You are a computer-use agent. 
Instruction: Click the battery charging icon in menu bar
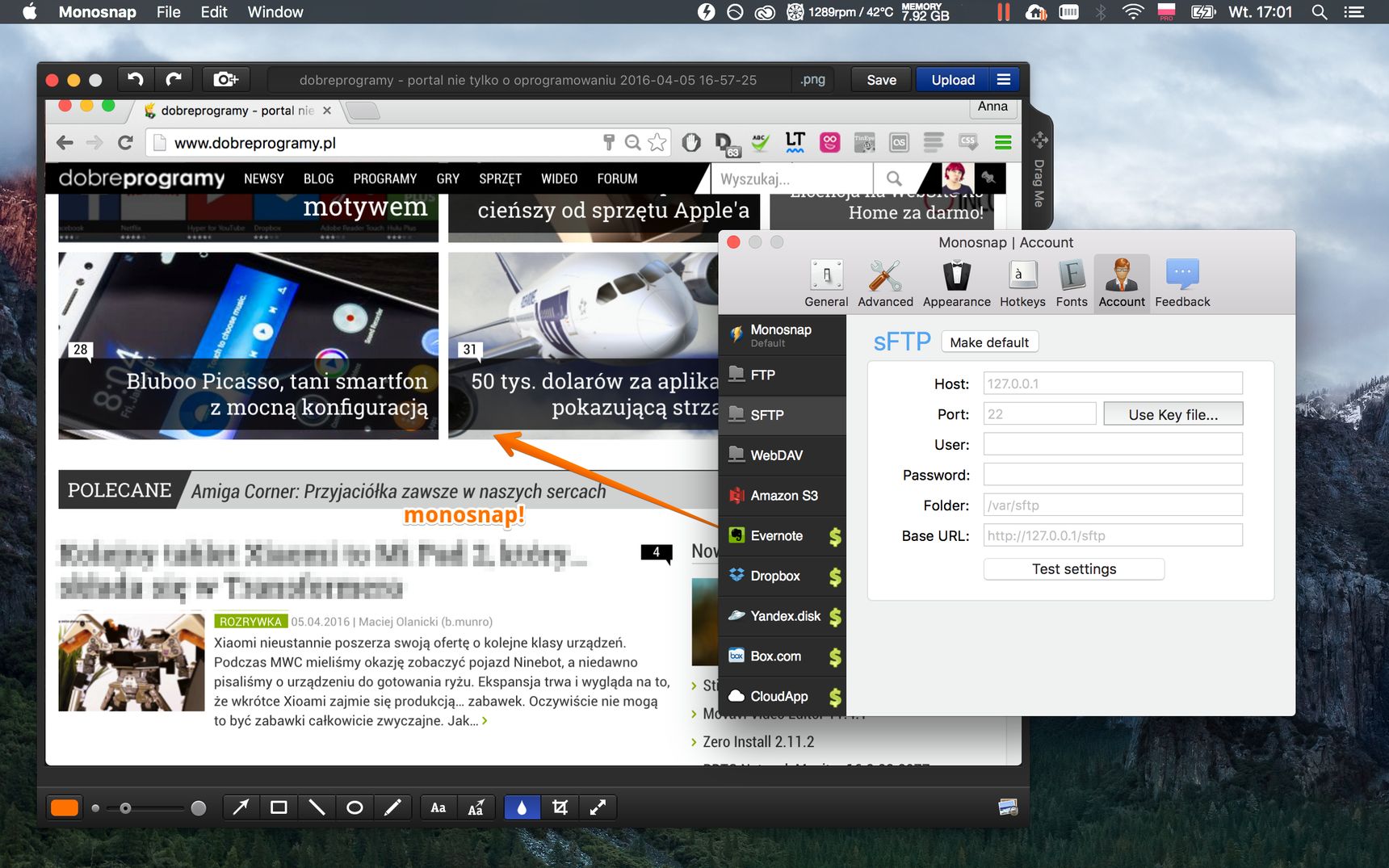(x=1203, y=12)
